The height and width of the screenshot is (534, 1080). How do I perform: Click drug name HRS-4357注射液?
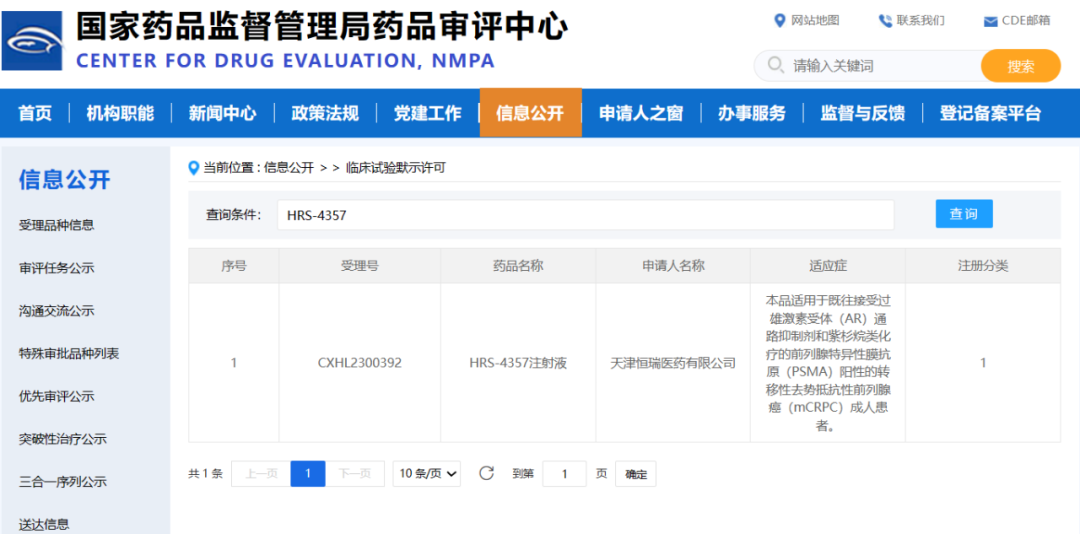coord(518,363)
